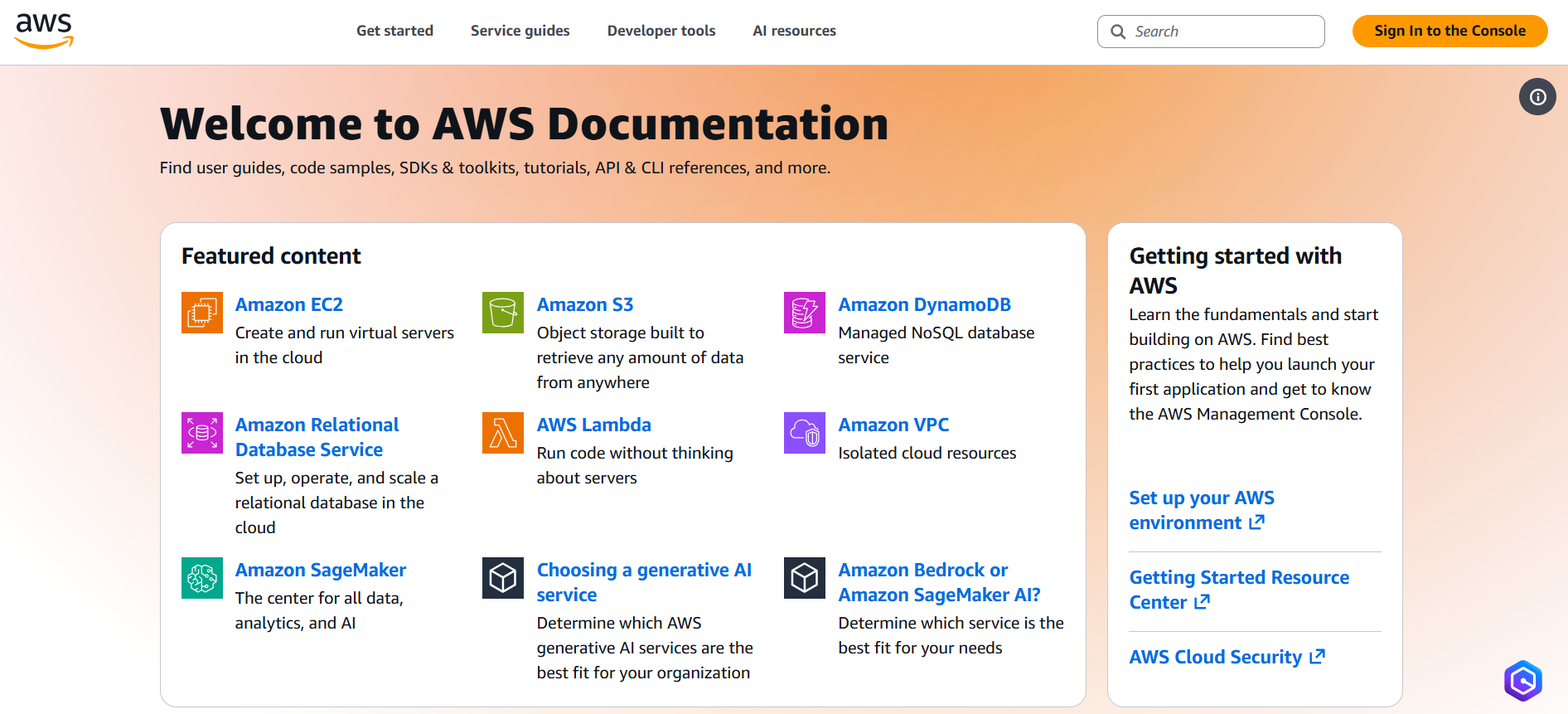Screen dimensions: 1568x714
Task: Click Sign In to the Console
Action: click(1449, 31)
